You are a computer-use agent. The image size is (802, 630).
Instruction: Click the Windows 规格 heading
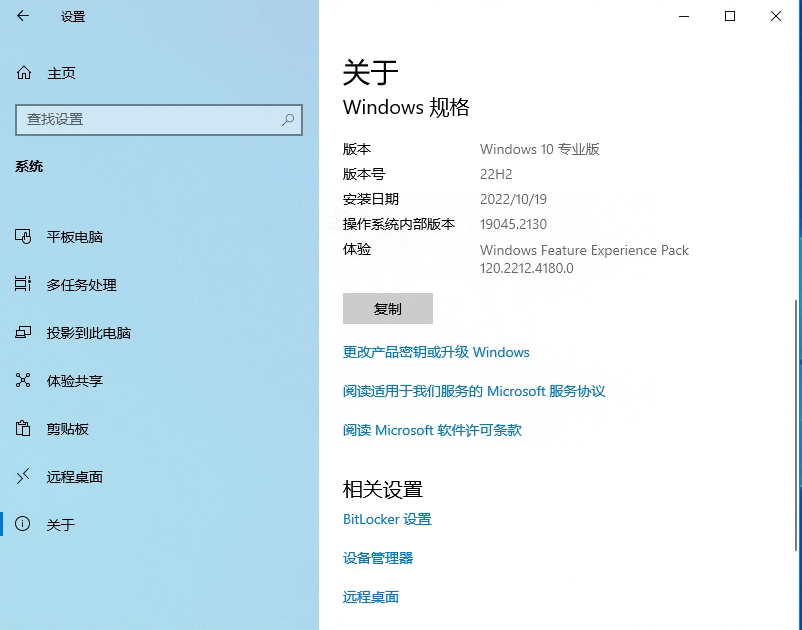[x=406, y=107]
